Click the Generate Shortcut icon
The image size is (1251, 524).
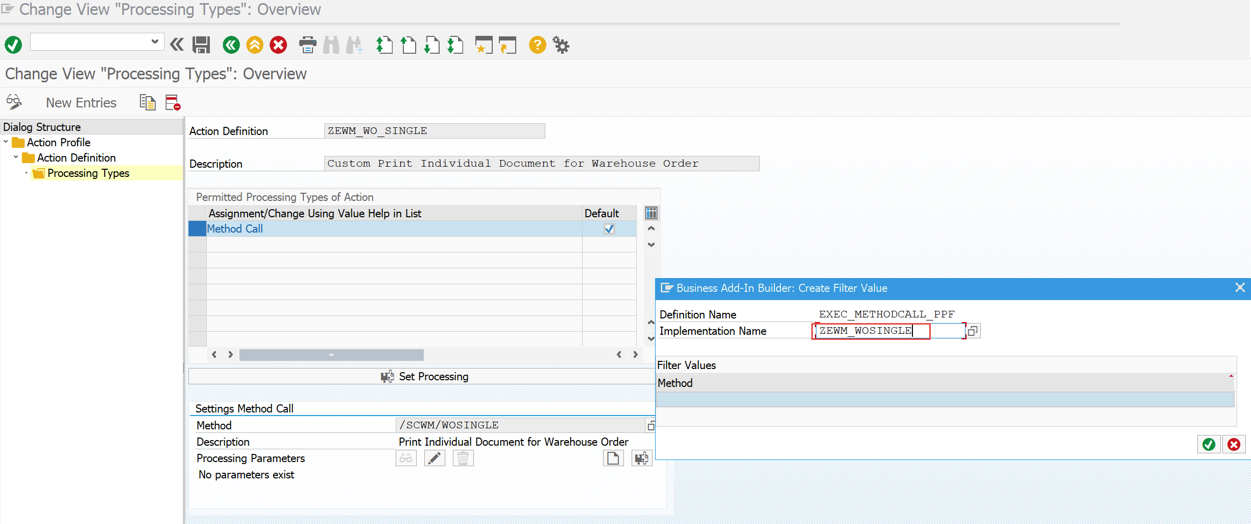pos(508,45)
